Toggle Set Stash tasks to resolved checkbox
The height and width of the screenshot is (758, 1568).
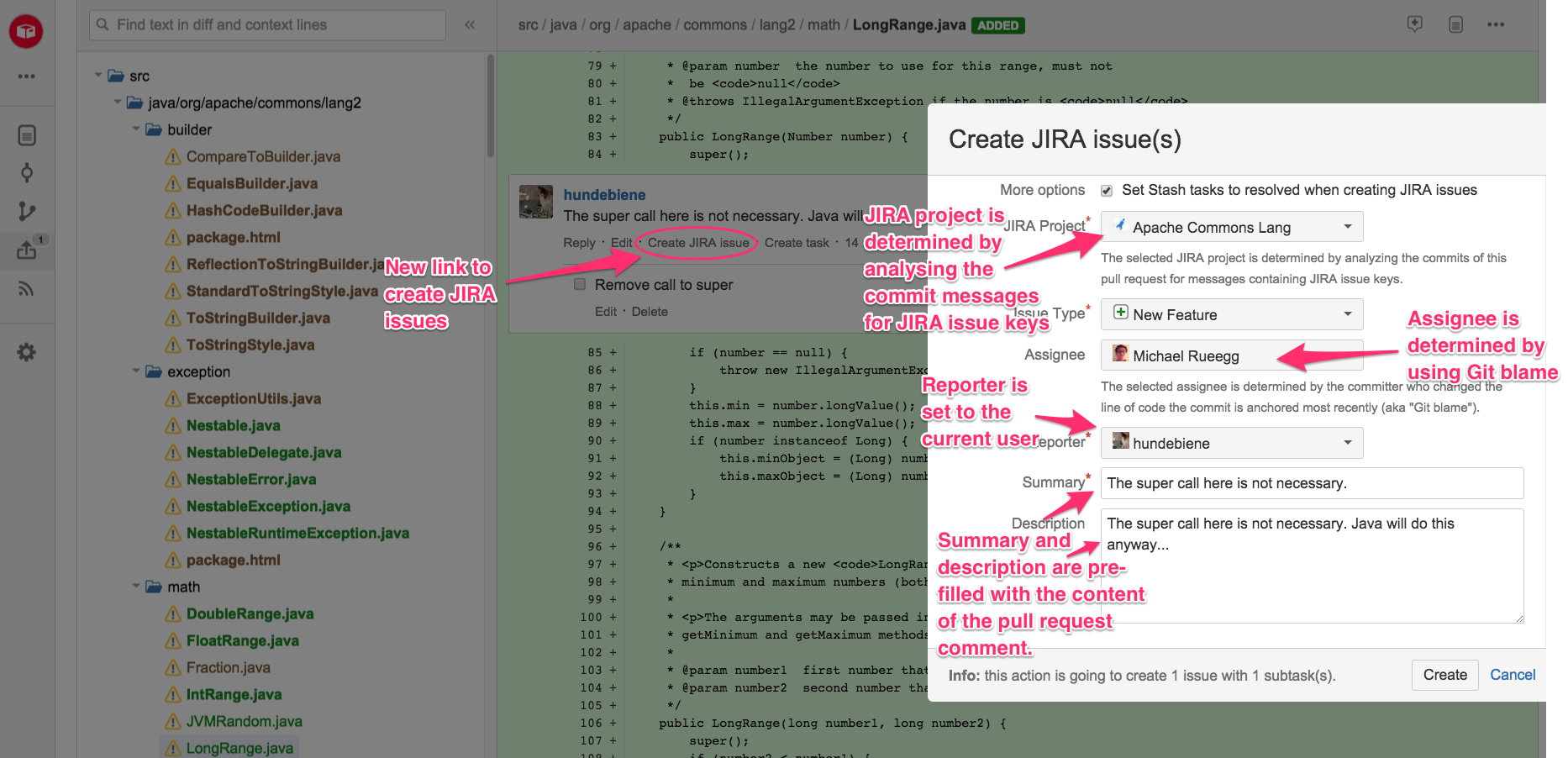pyautogui.click(x=1107, y=191)
